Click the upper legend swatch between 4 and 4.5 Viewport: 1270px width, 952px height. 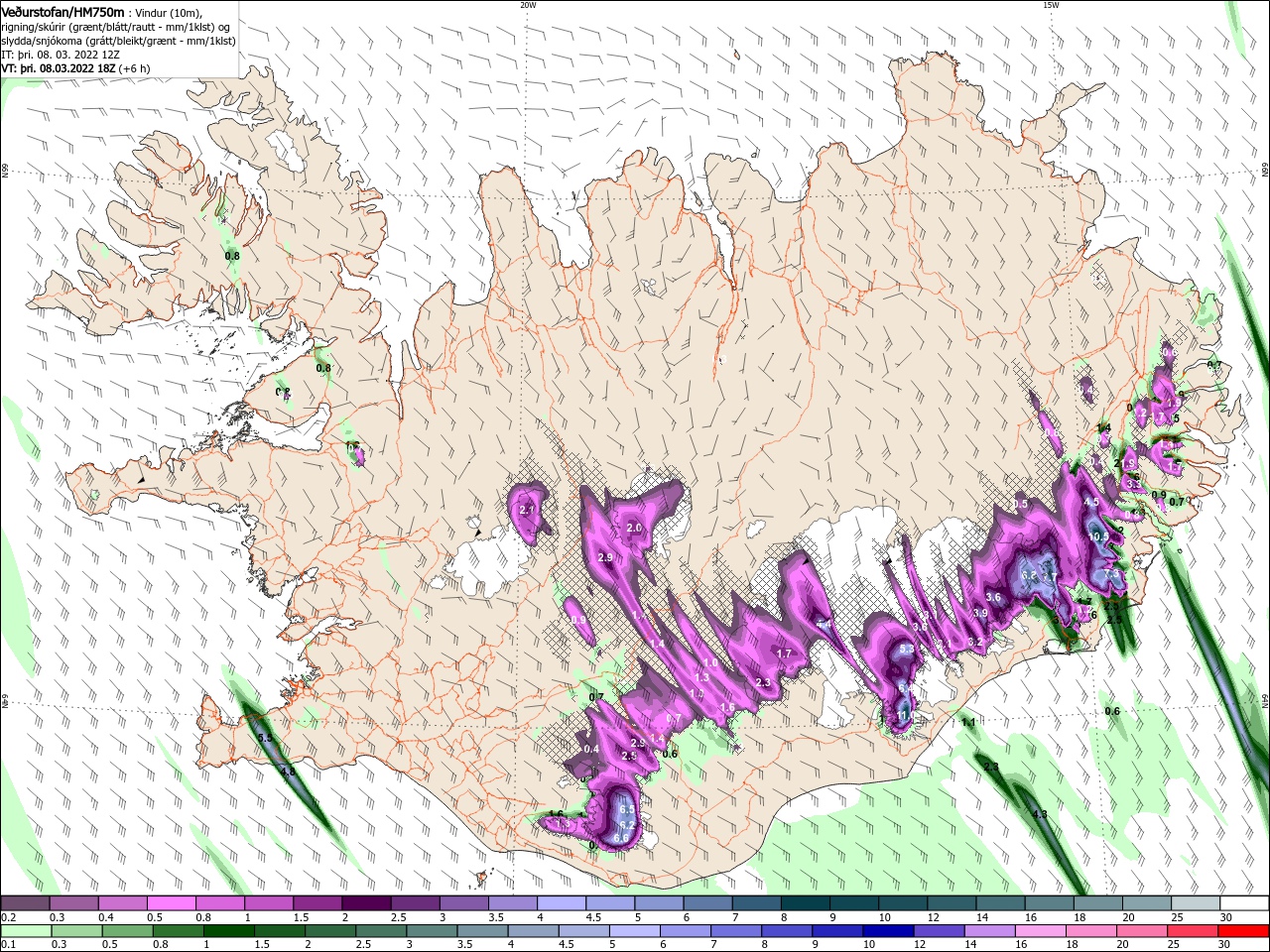pyautogui.click(x=562, y=902)
